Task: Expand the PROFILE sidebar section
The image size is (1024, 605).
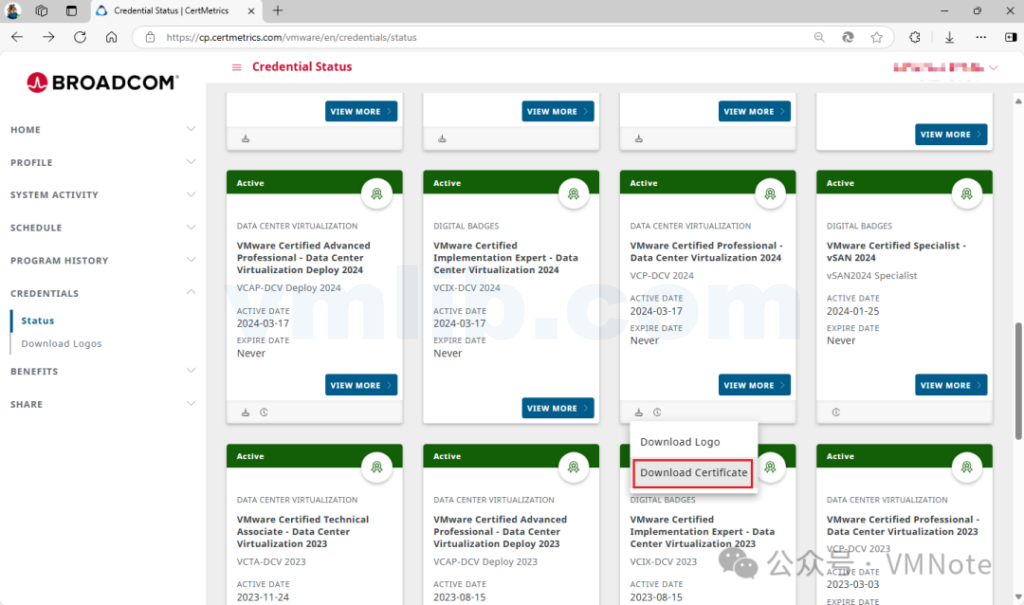Action: [190, 162]
